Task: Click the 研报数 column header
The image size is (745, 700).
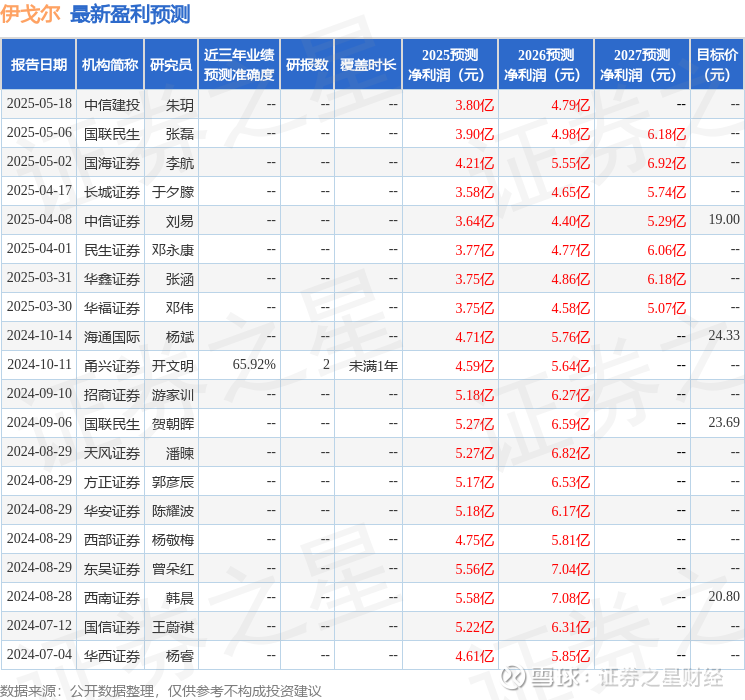Action: tap(307, 65)
